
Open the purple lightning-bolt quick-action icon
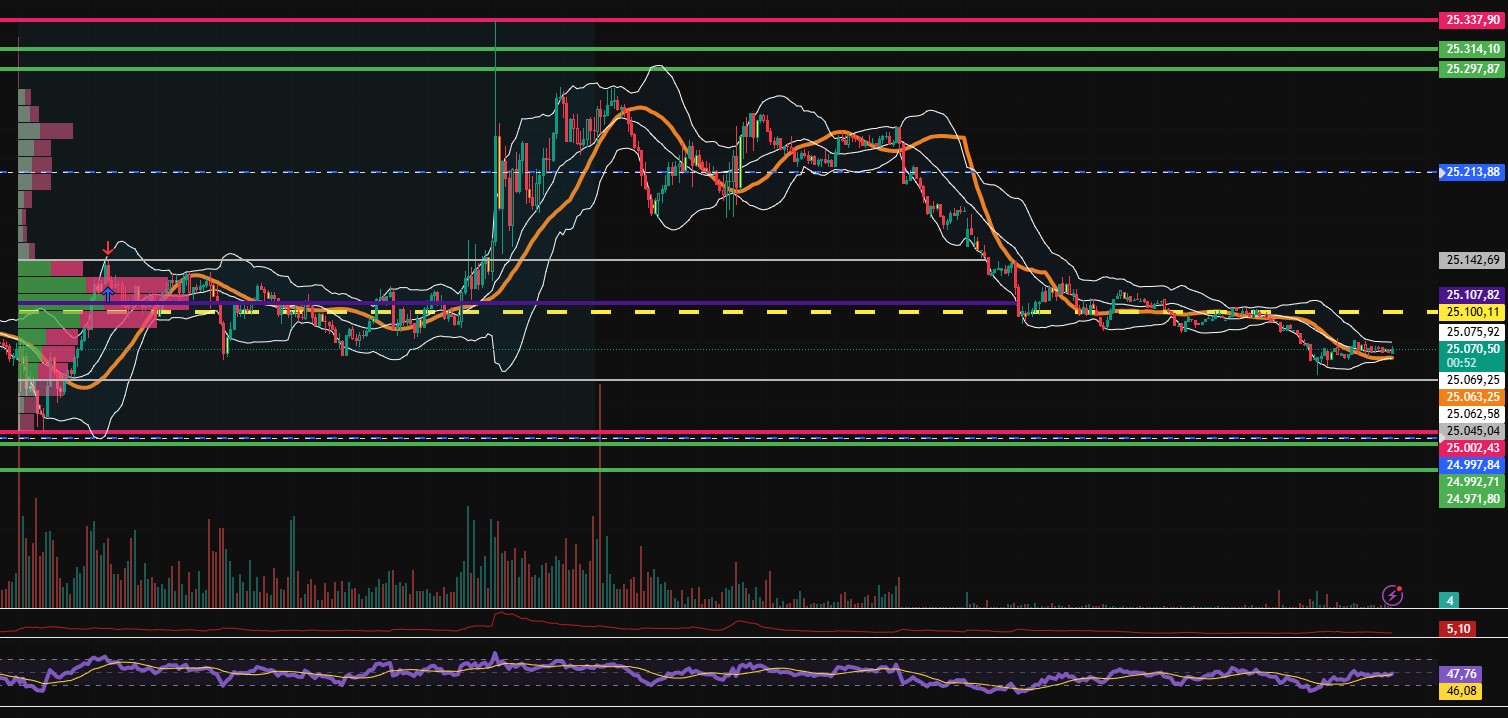pyautogui.click(x=1393, y=596)
